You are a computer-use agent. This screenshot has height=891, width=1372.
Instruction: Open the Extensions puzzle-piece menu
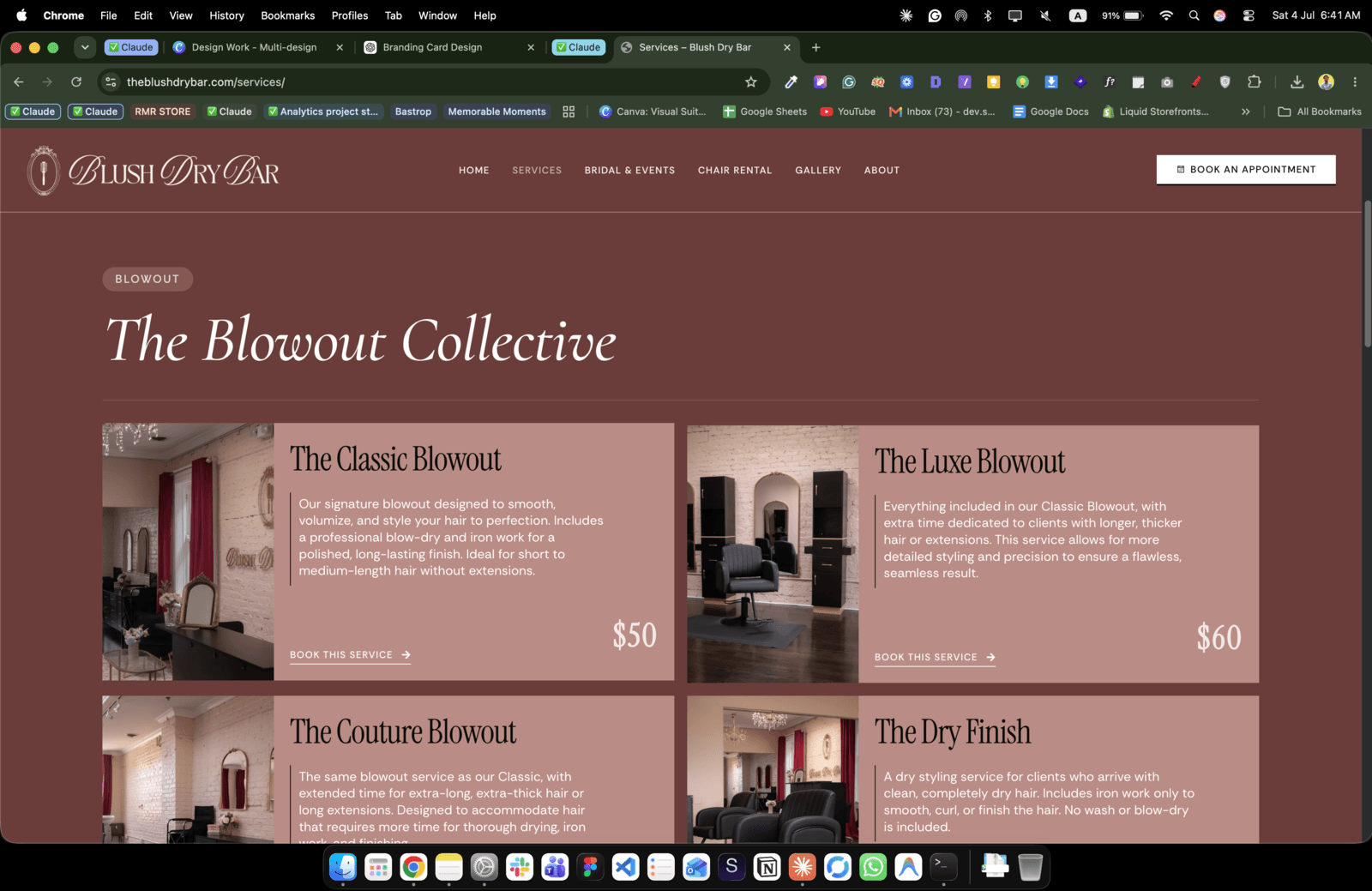[1255, 82]
